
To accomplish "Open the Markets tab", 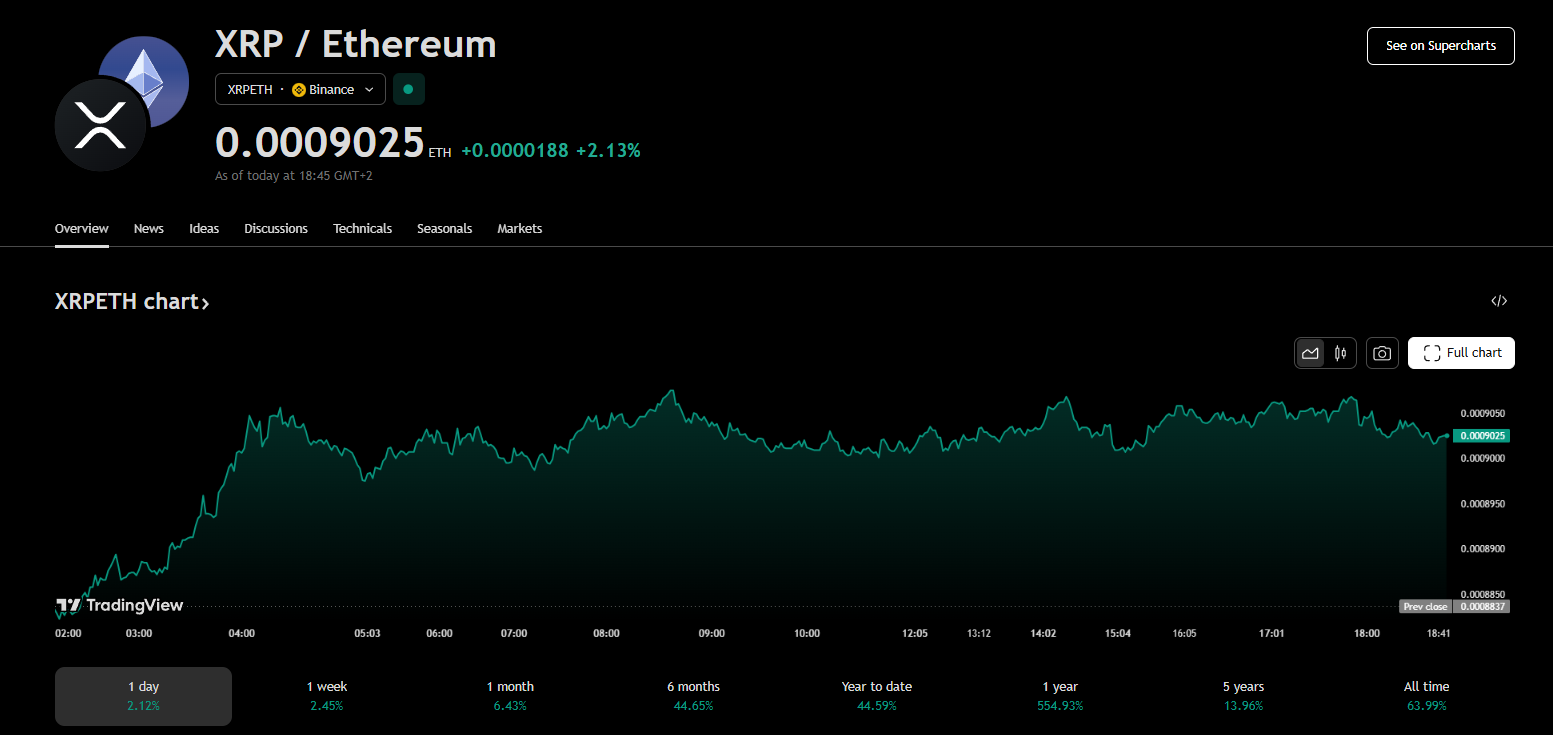I will pos(520,229).
